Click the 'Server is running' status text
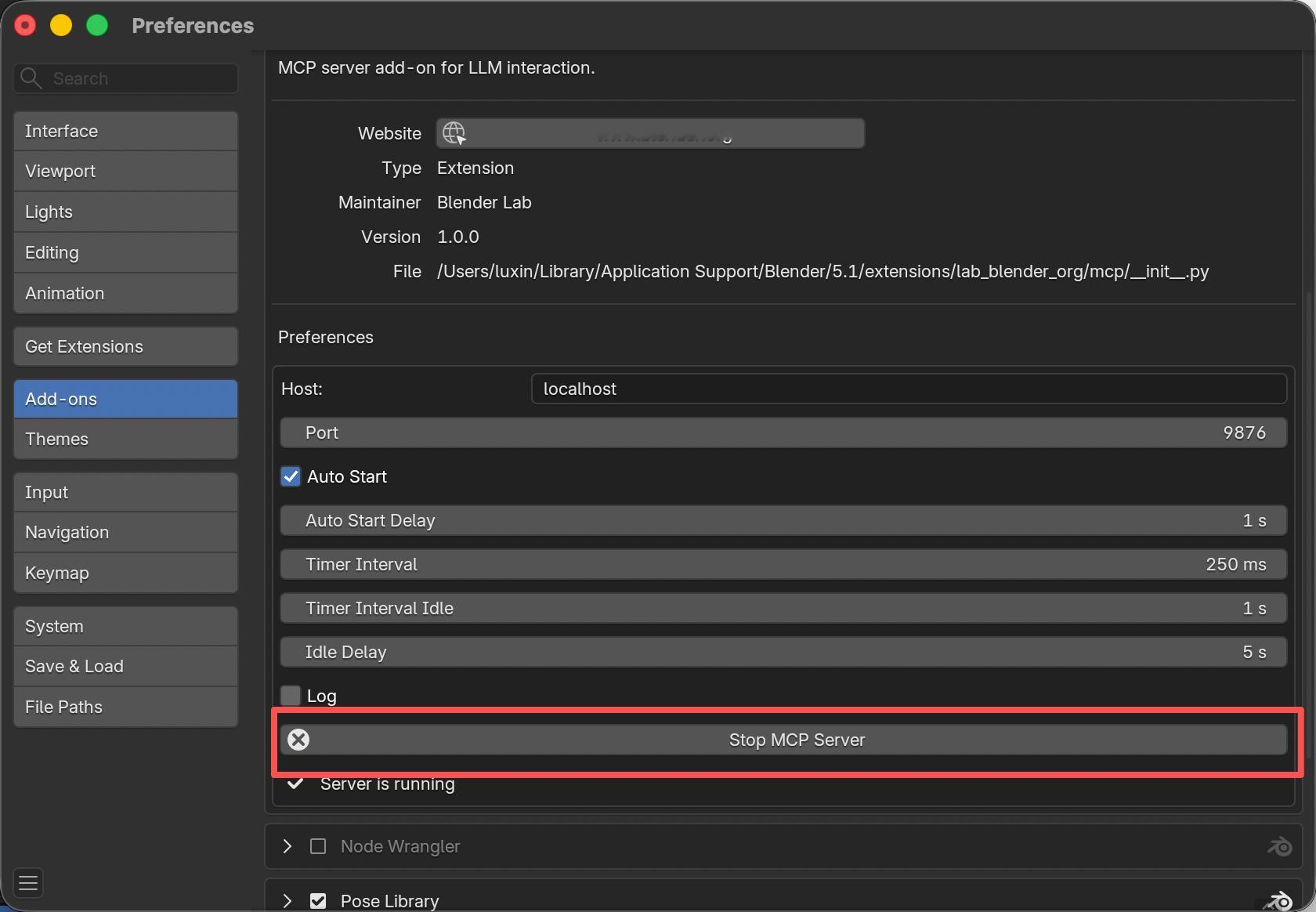Viewport: 1316px width, 912px height. point(387,784)
